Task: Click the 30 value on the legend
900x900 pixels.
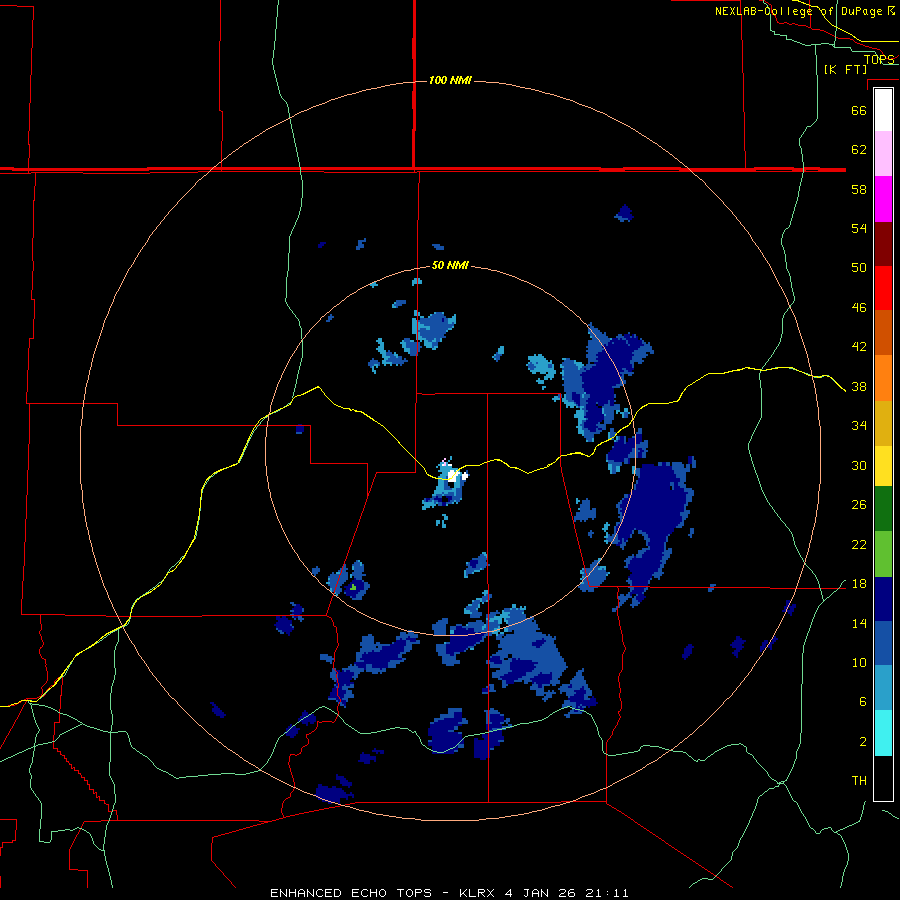Action: point(859,465)
